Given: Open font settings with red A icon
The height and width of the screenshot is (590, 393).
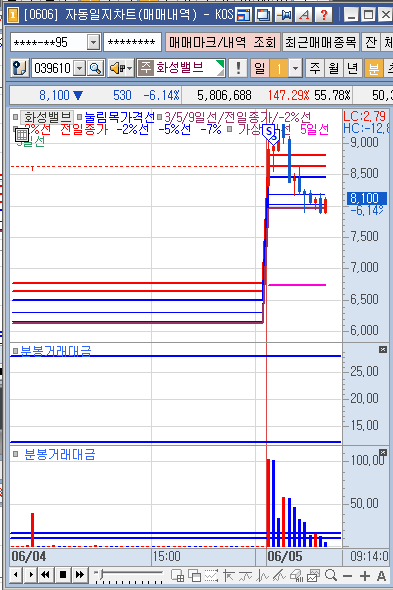Looking at the screenshot, I should tap(304, 15).
